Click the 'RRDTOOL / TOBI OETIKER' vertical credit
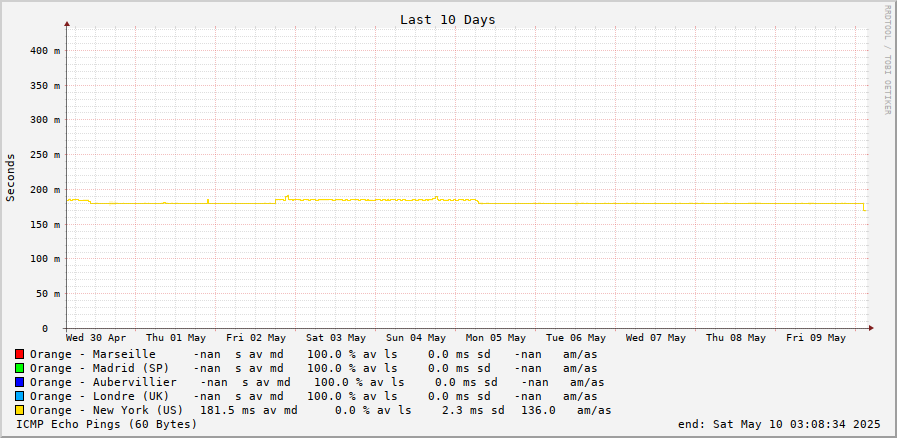897x438 pixels. coord(887,59)
